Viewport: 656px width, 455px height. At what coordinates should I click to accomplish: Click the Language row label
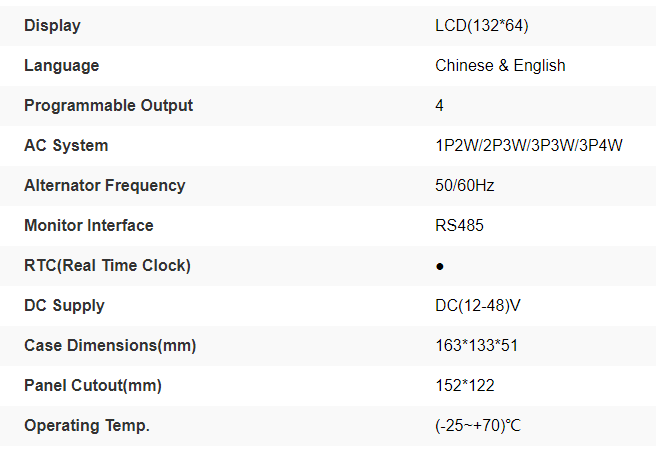(61, 65)
